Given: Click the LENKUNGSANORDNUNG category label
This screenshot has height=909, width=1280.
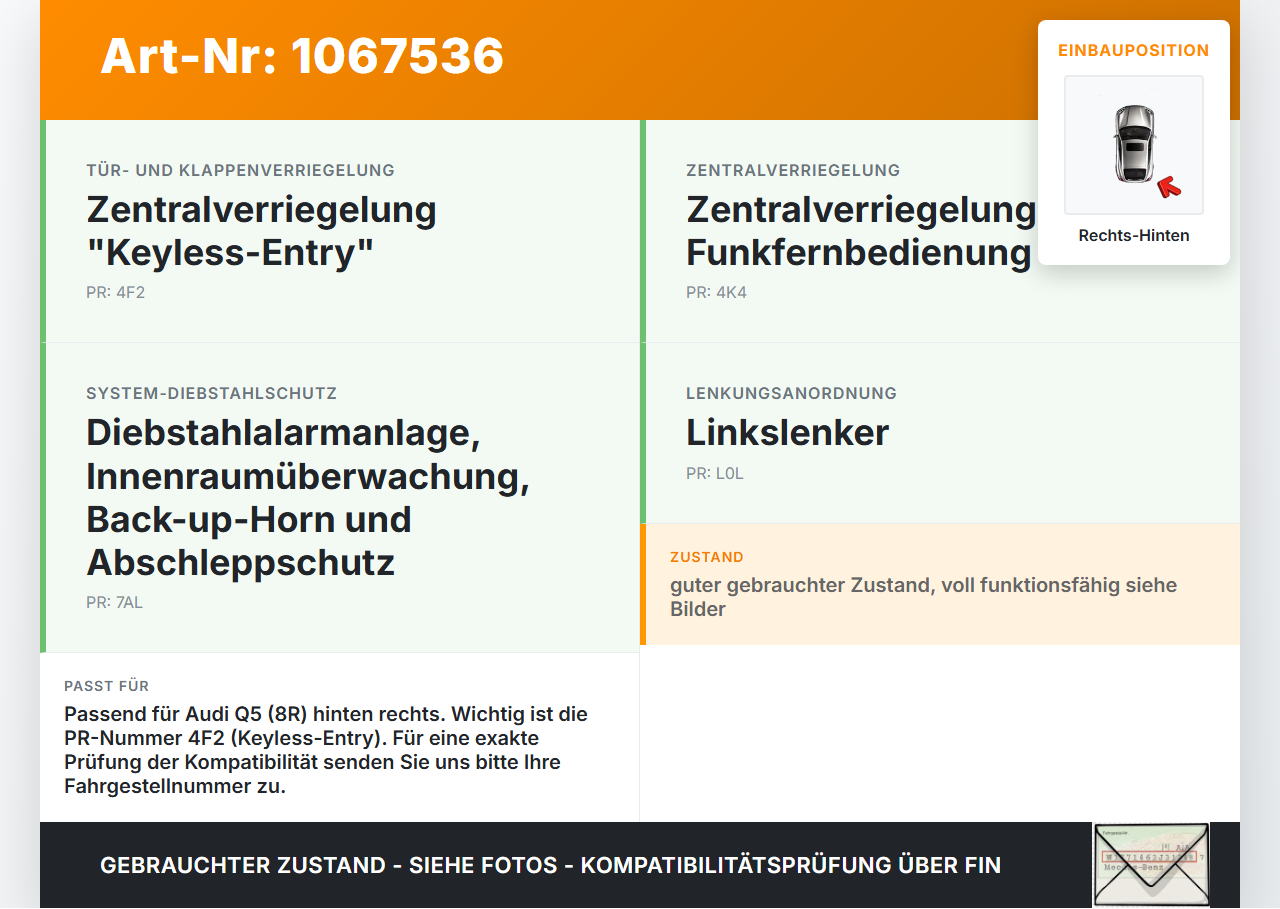Looking at the screenshot, I should 792,393.
